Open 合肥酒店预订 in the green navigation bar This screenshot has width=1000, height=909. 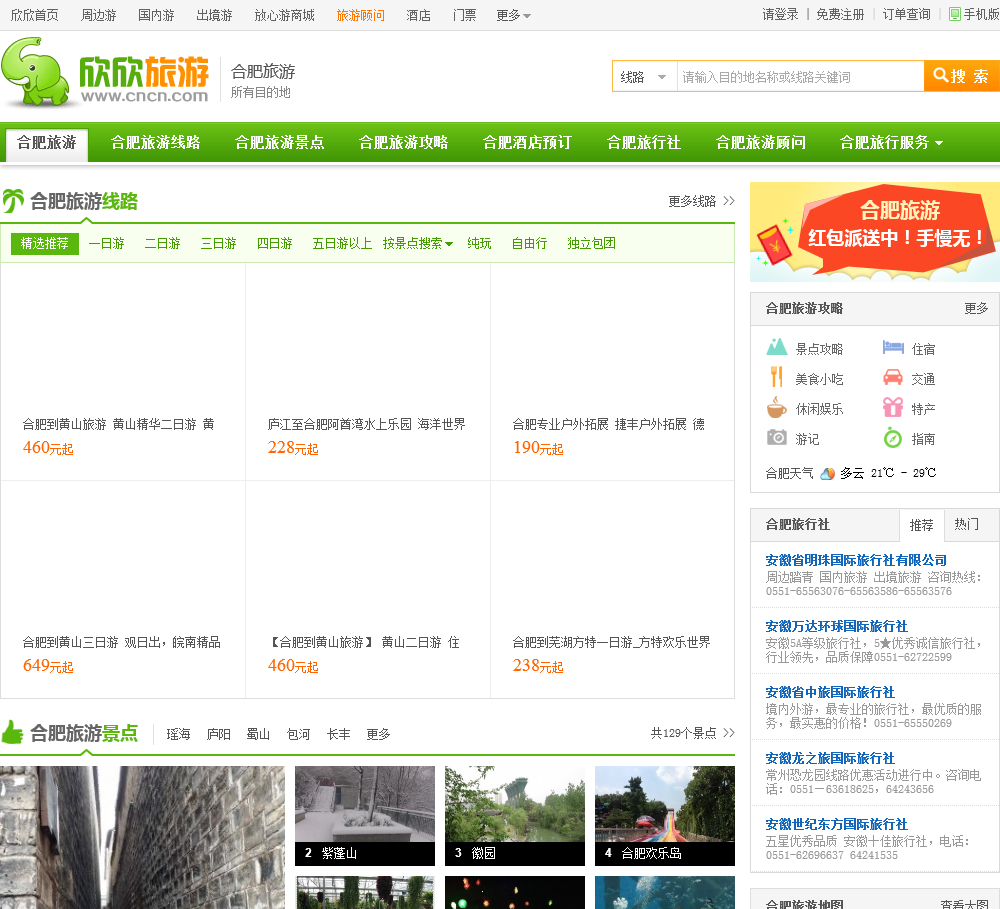pos(527,142)
